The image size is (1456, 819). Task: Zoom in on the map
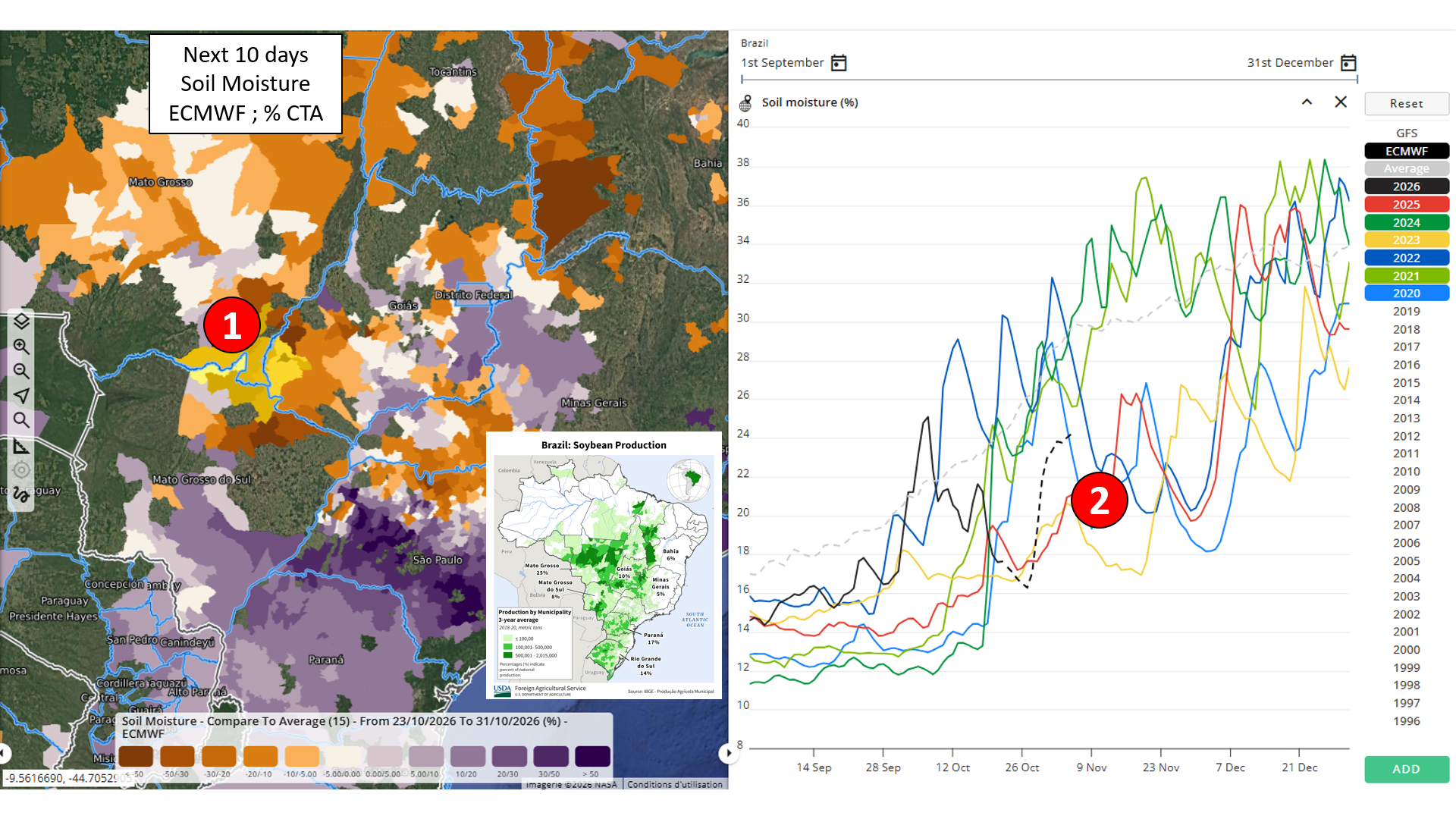pos(21,347)
